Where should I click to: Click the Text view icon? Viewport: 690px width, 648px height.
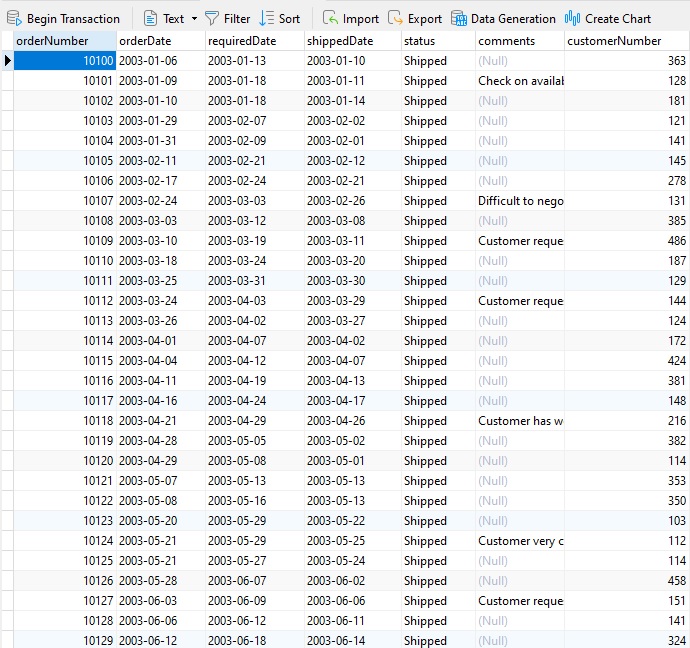coord(150,18)
